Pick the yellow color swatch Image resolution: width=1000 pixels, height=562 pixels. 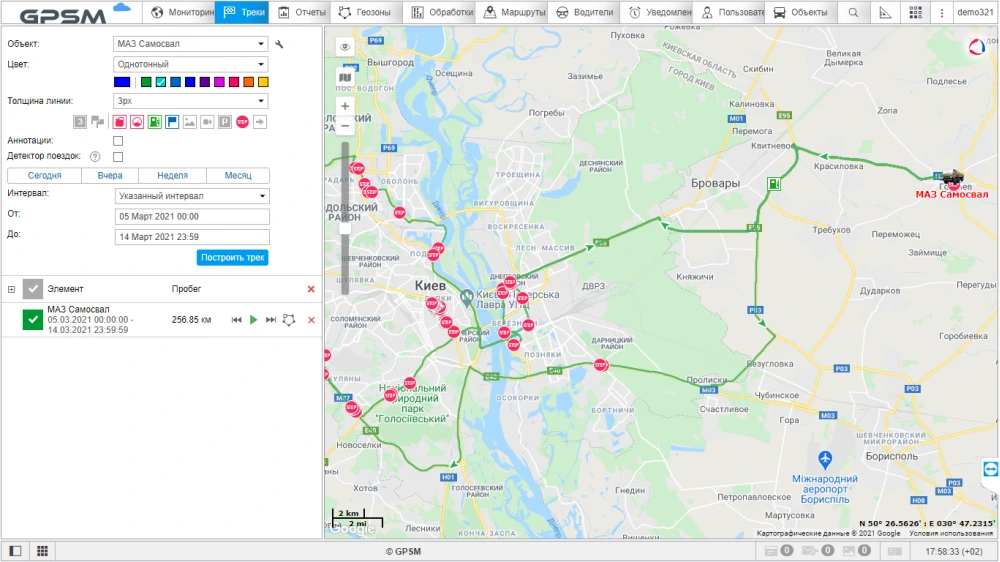263,82
